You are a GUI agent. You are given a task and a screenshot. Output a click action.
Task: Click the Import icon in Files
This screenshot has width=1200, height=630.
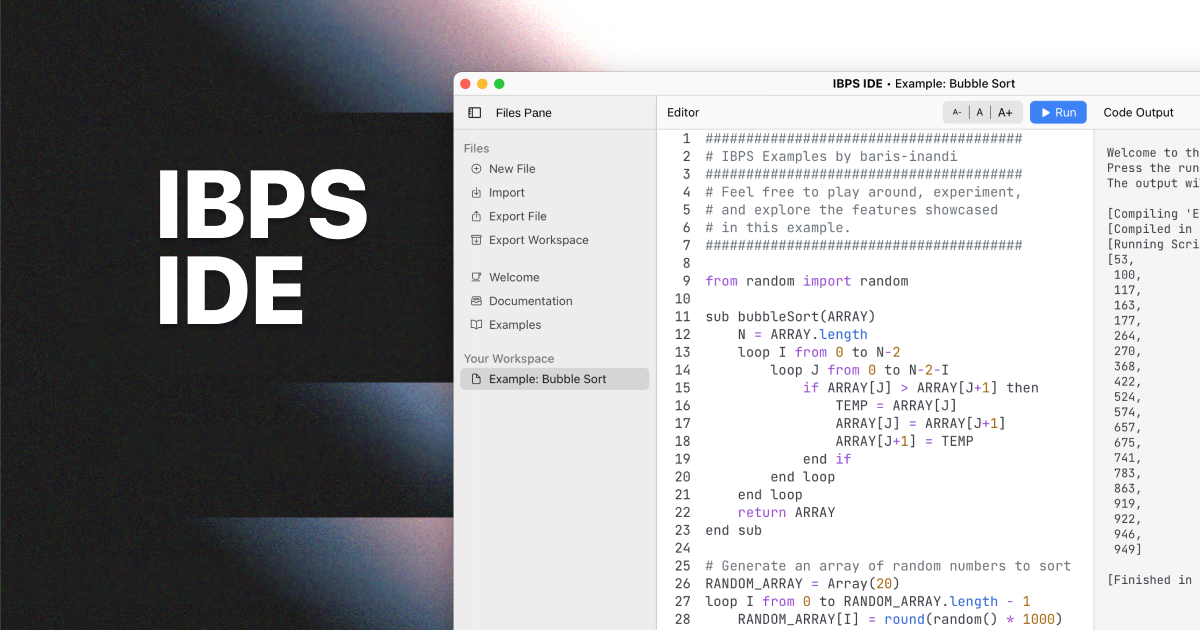pyautogui.click(x=476, y=193)
